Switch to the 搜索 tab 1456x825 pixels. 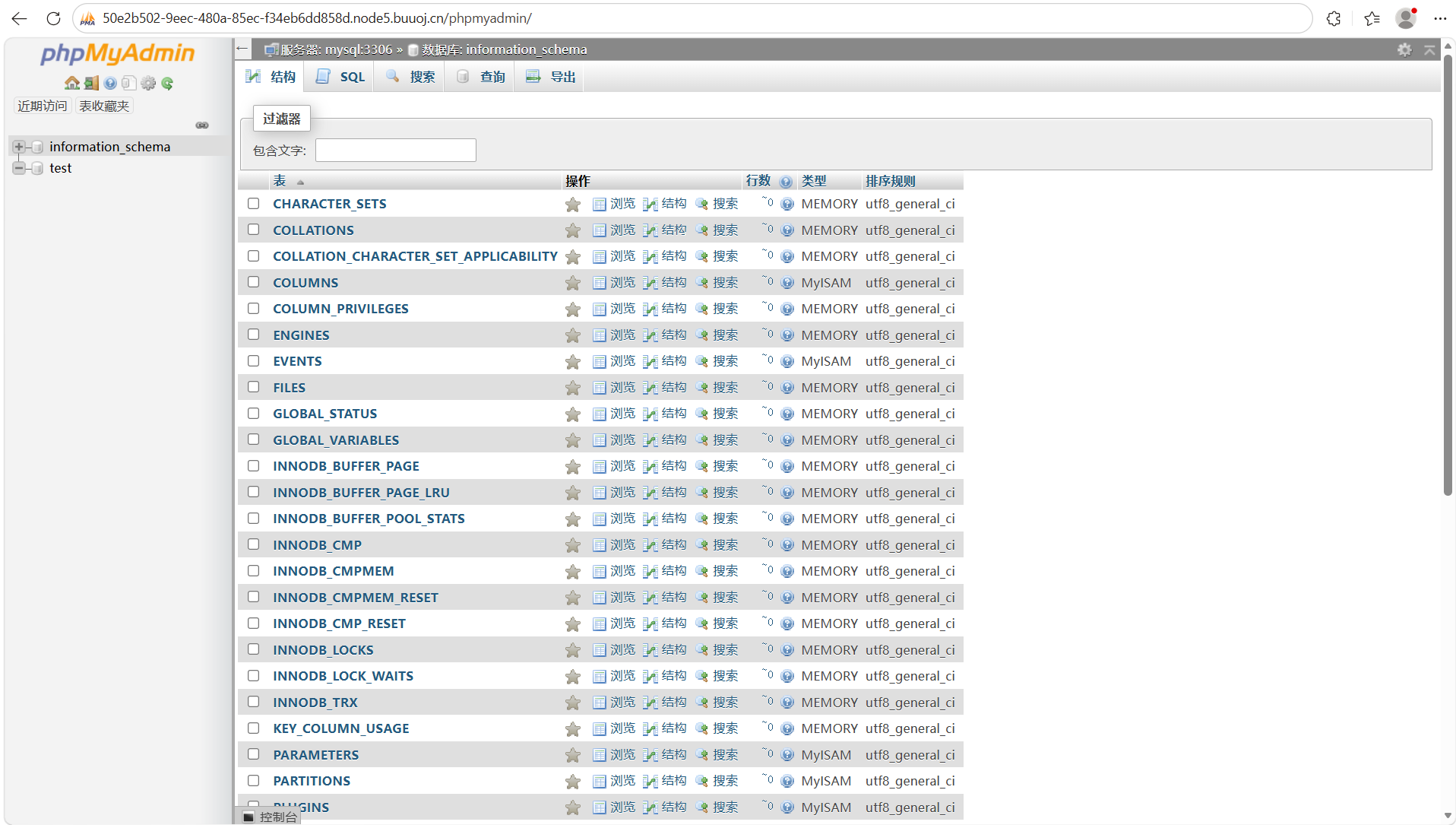click(410, 77)
